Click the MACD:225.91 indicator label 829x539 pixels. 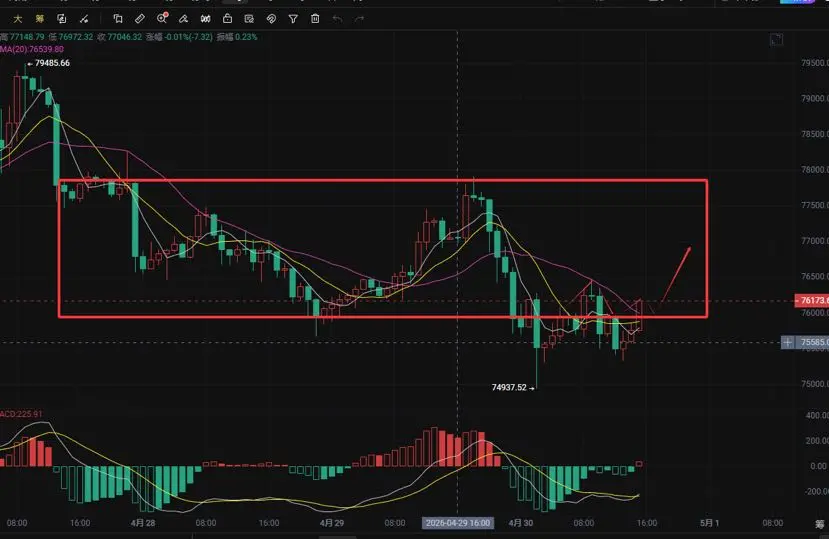tap(21, 414)
